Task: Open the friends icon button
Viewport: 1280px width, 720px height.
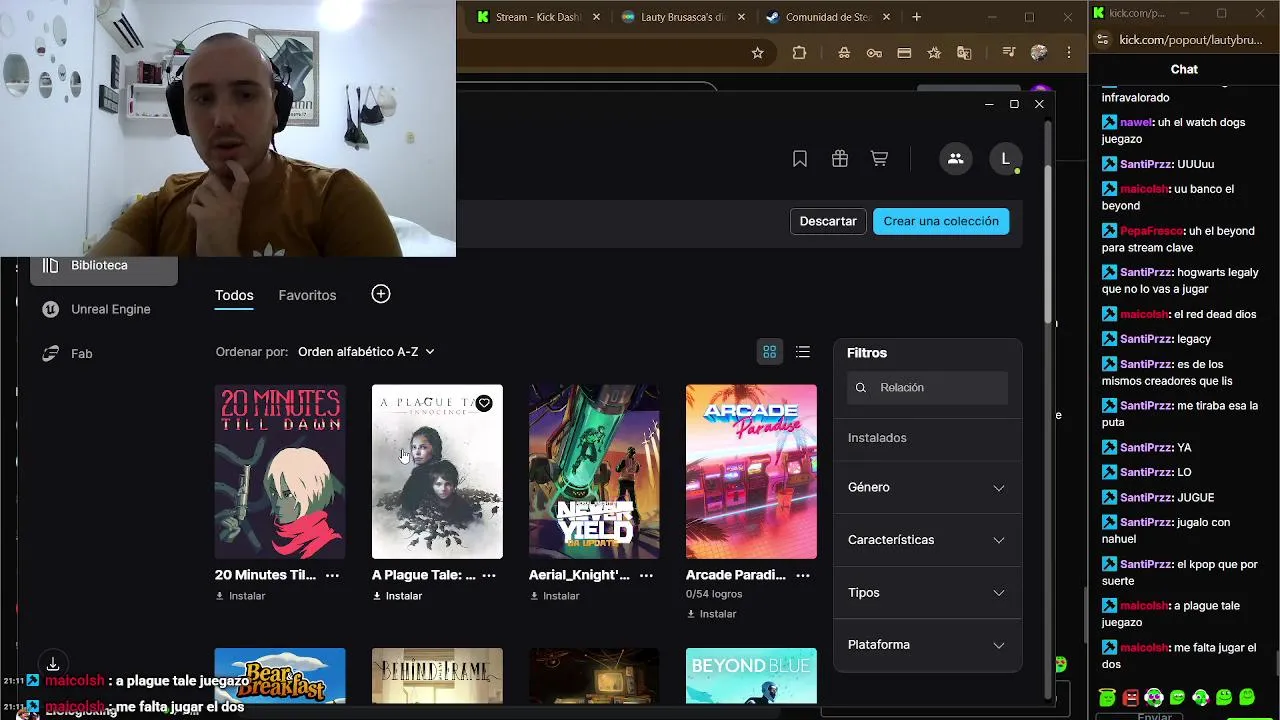Action: pyautogui.click(x=955, y=158)
